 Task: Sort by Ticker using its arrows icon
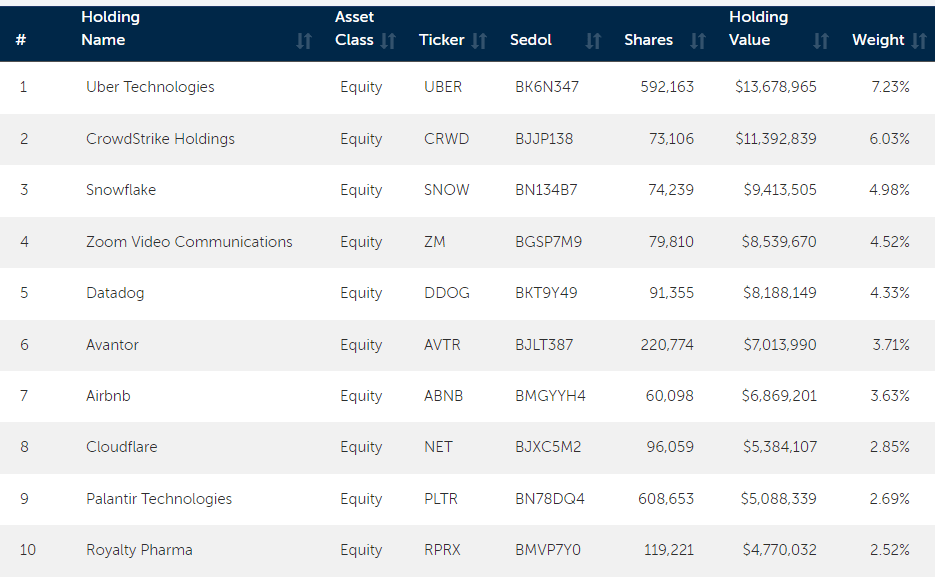479,41
